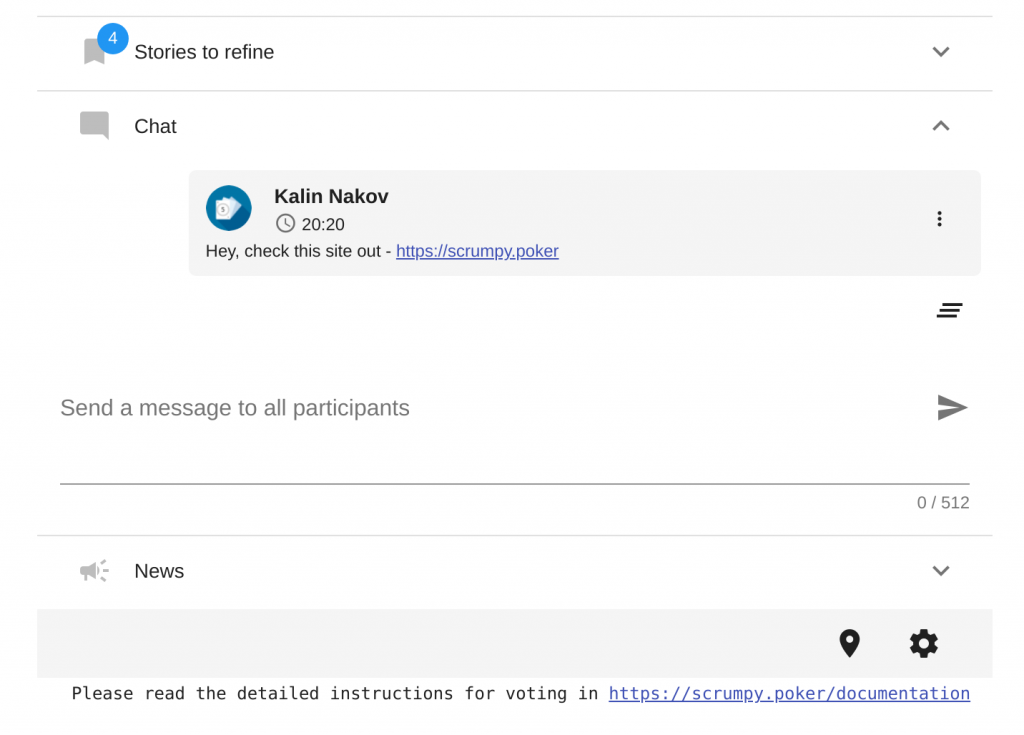Collapse the Chat section chevron
This screenshot has height=735, width=1024.
[940, 125]
